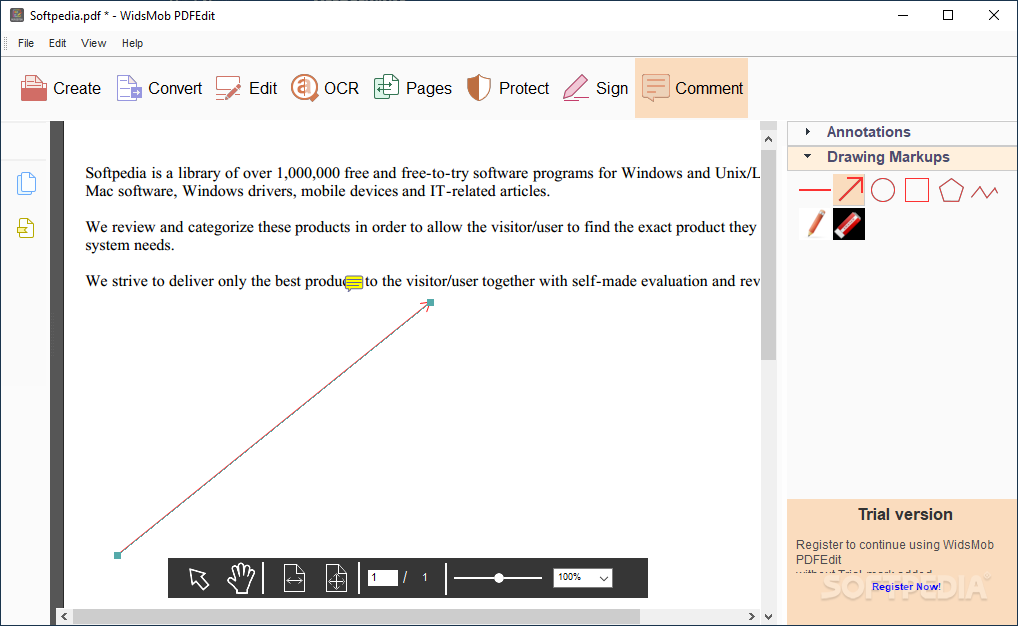Screen dimensions: 1018x626
Task: Select the straight line markup tool
Action: [814, 190]
